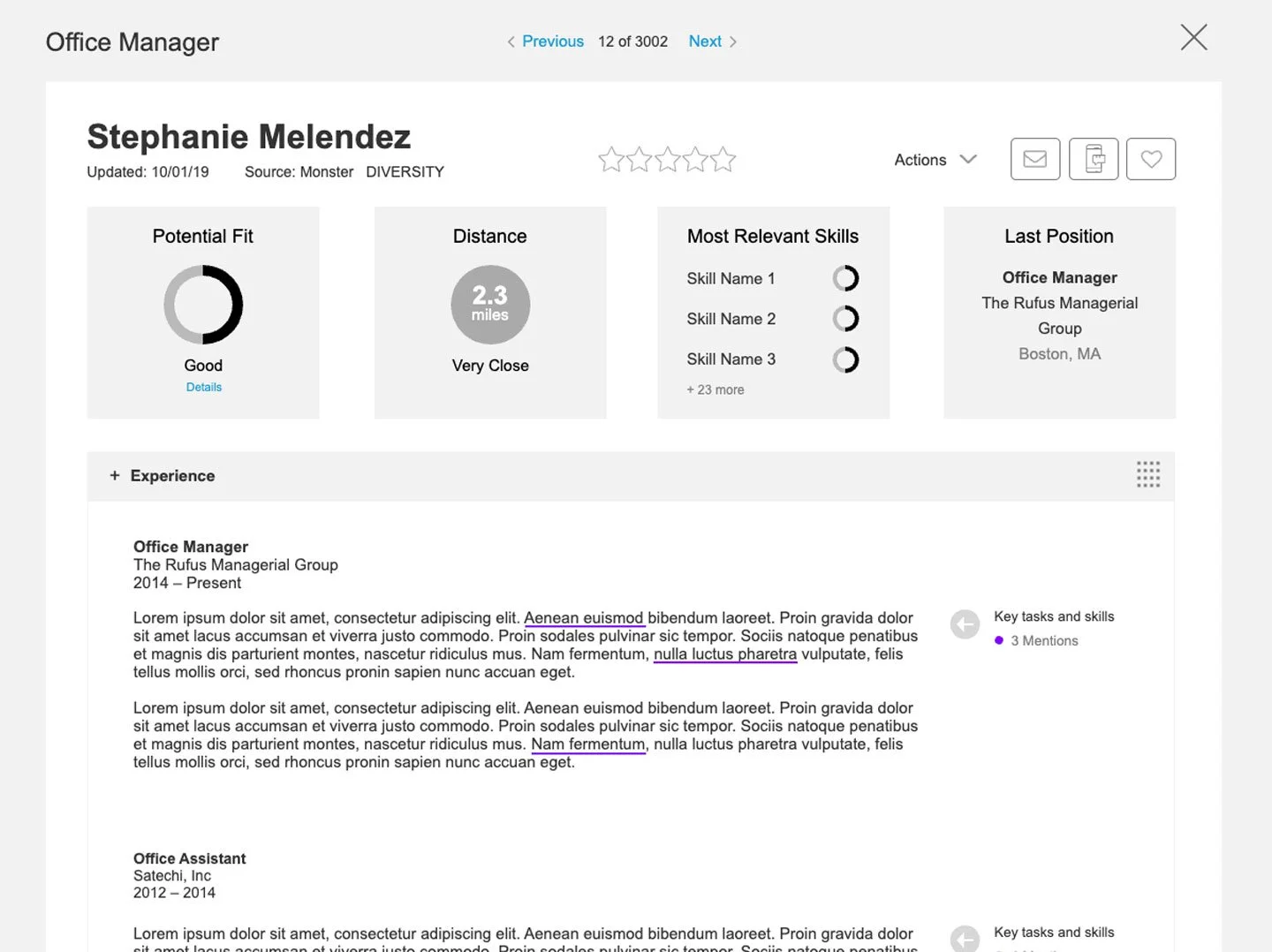
Task: Expand the Experience section with plus
Action: (115, 475)
